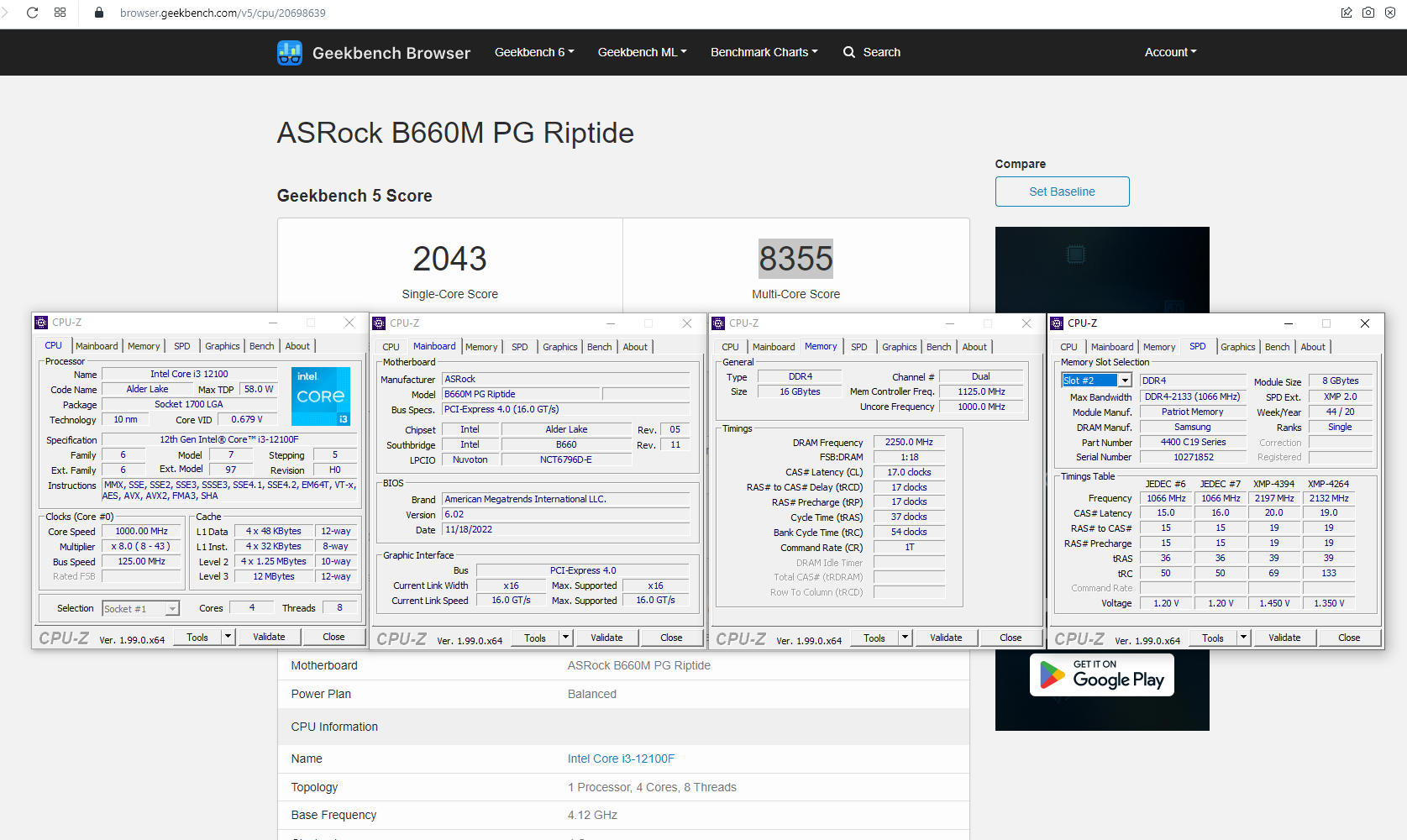Click the highlighted 8355 multi-core score
Viewport: 1407px width, 840px height.
(795, 259)
